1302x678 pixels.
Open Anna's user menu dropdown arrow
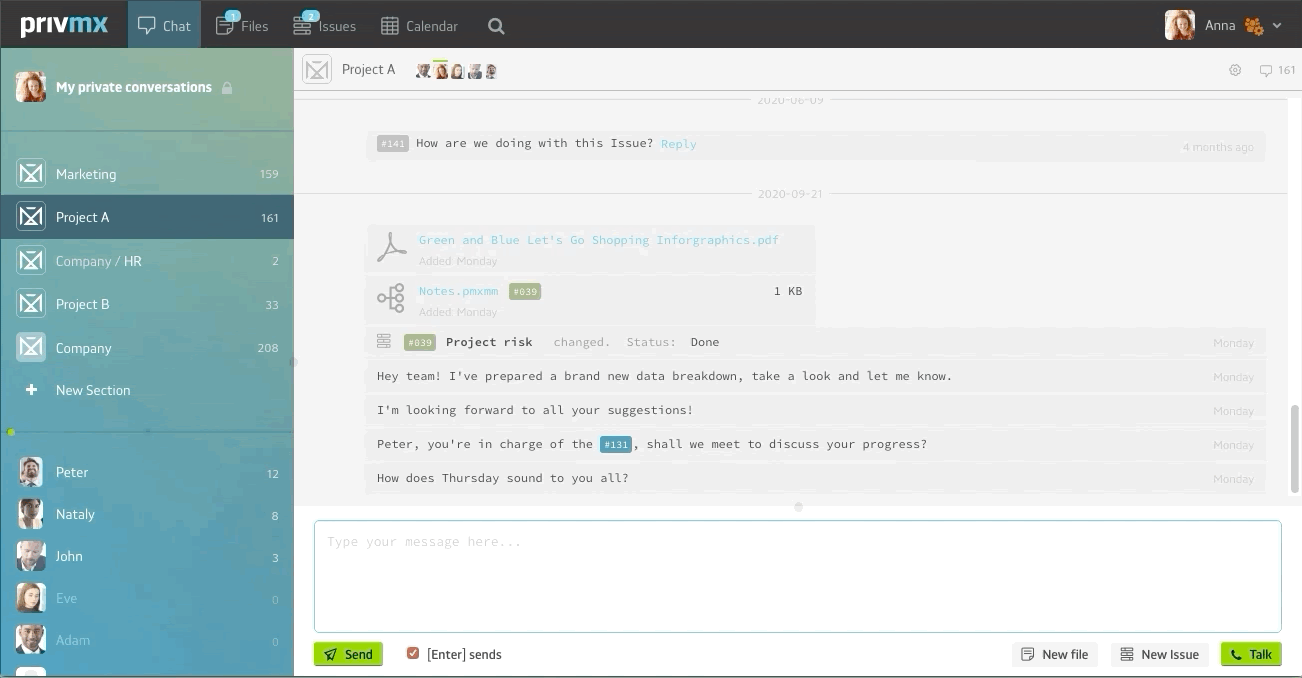tap(1277, 26)
